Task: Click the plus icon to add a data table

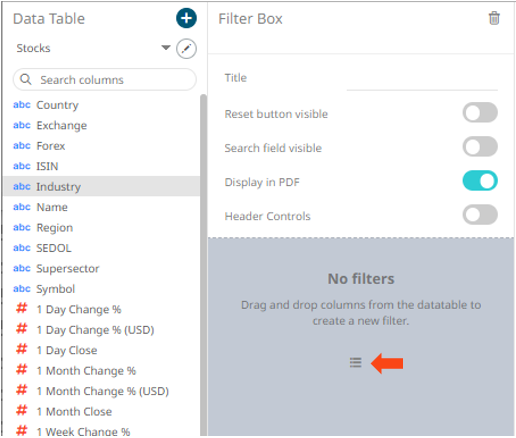Action: click(x=186, y=18)
